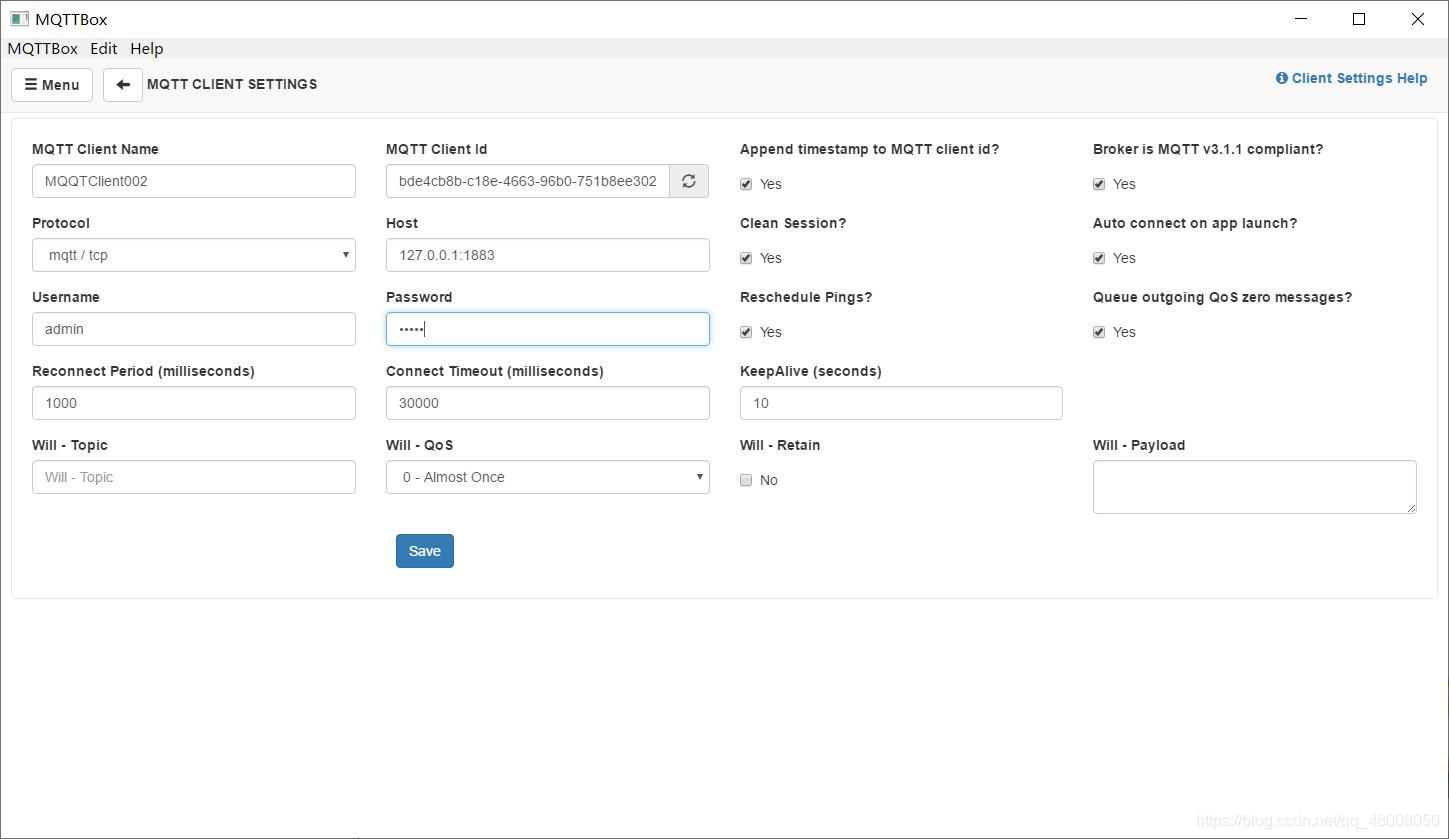Viewport: 1449px width, 839px height.
Task: Click the Broker is MQTT v3.1.1 compliant label
Action: 1208,149
